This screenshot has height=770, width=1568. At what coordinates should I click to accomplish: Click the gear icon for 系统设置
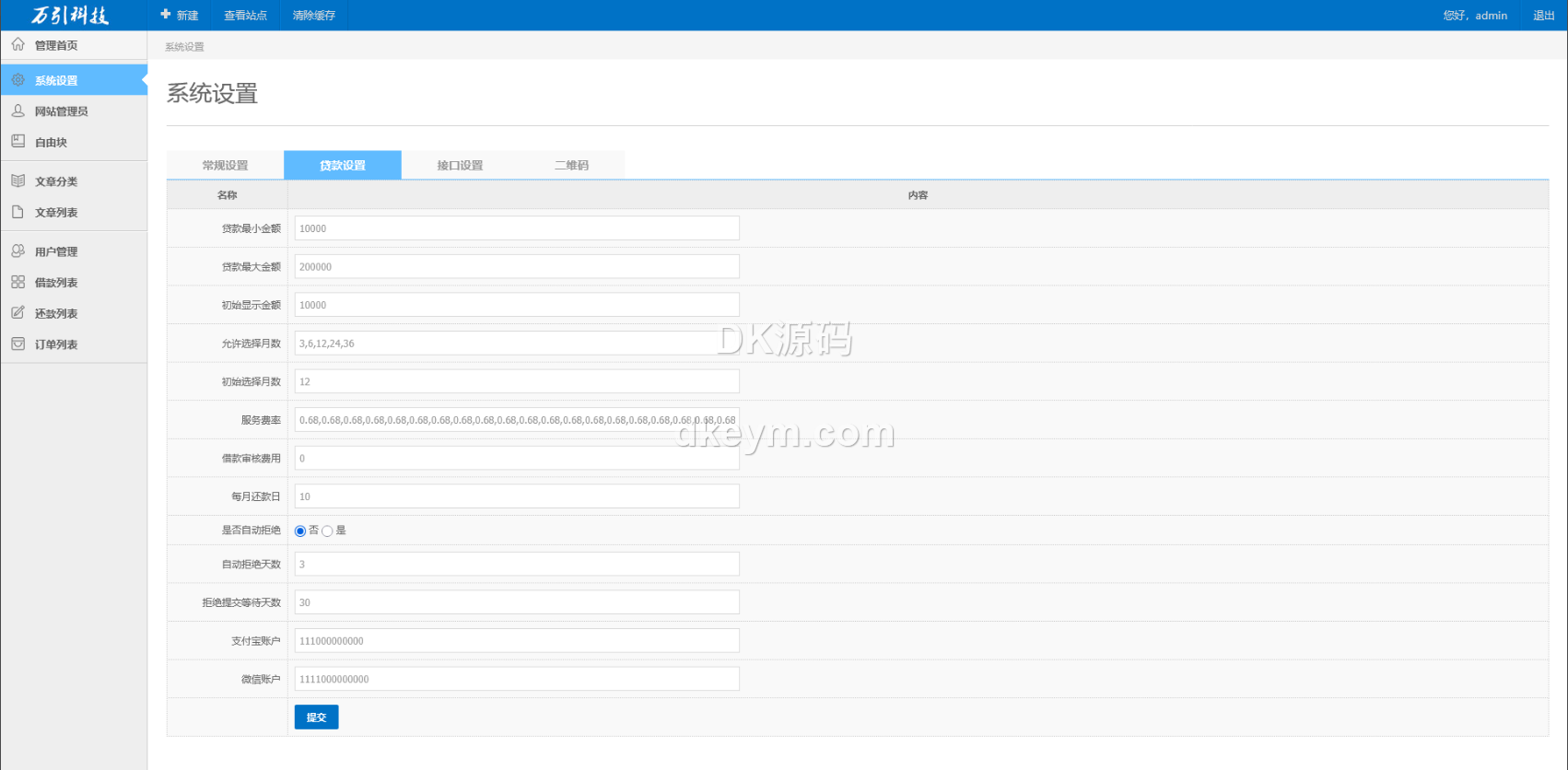pyautogui.click(x=18, y=80)
